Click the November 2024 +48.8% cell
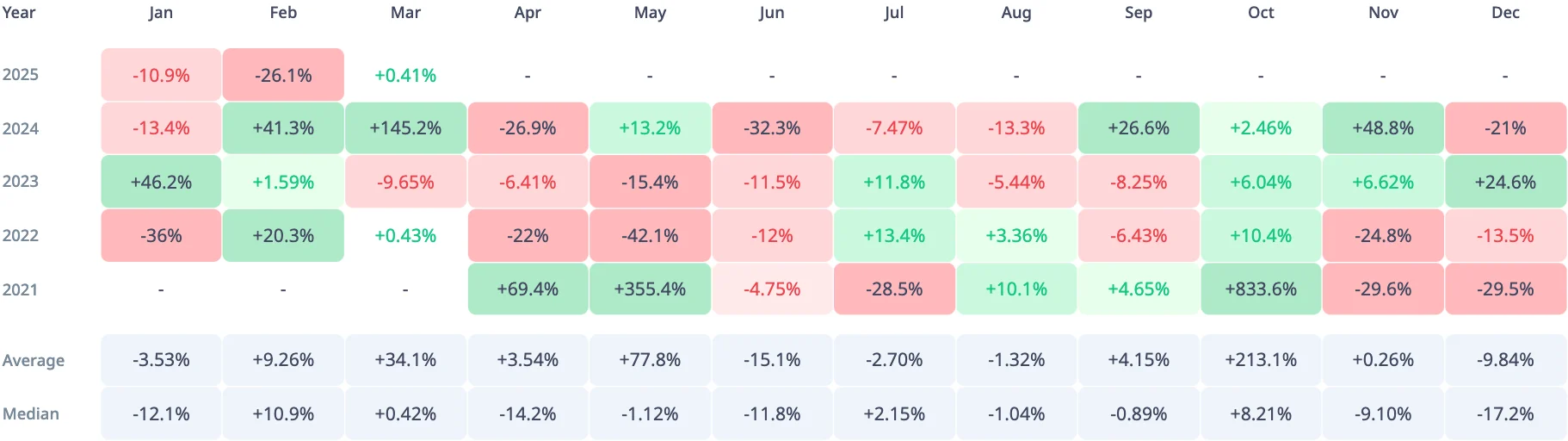 (1383, 128)
